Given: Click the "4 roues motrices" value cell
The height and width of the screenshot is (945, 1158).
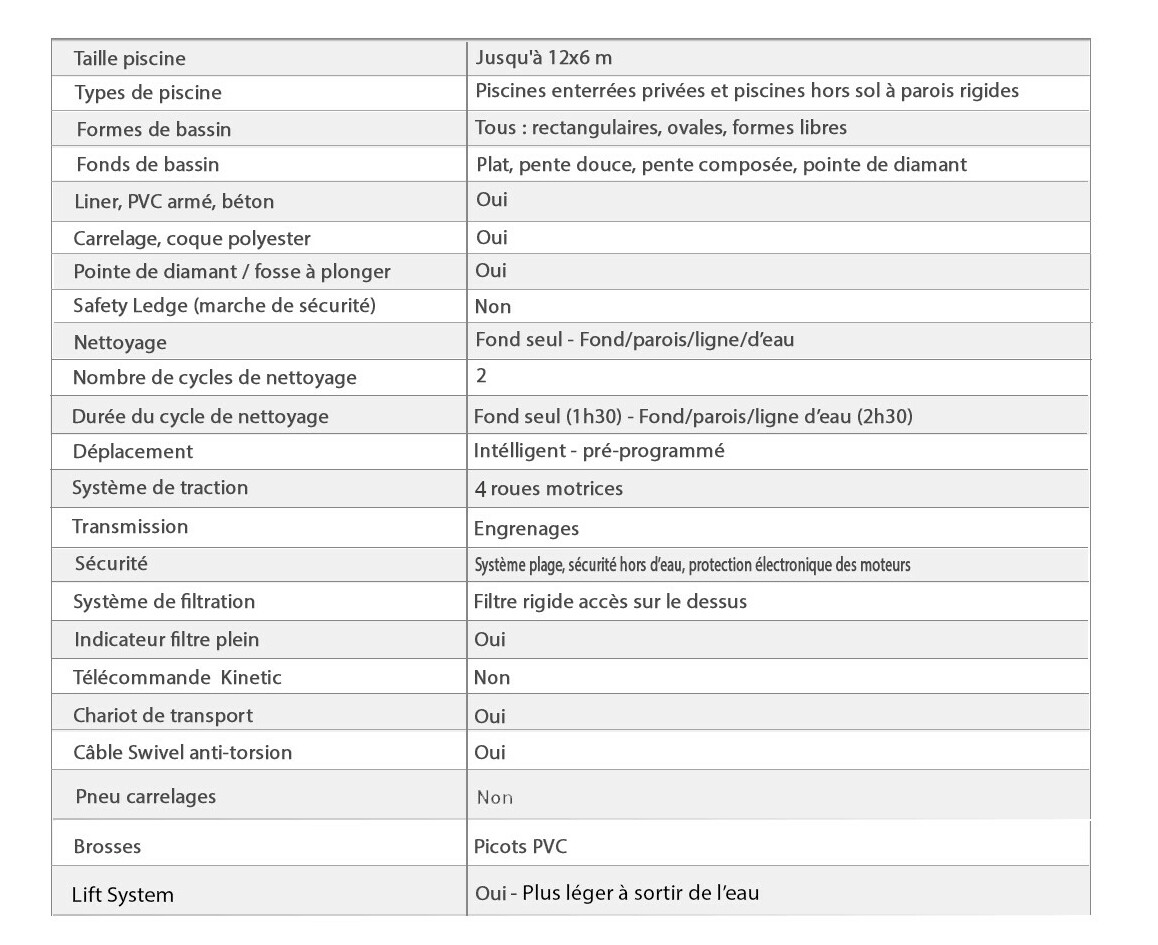Looking at the screenshot, I should coord(549,488).
